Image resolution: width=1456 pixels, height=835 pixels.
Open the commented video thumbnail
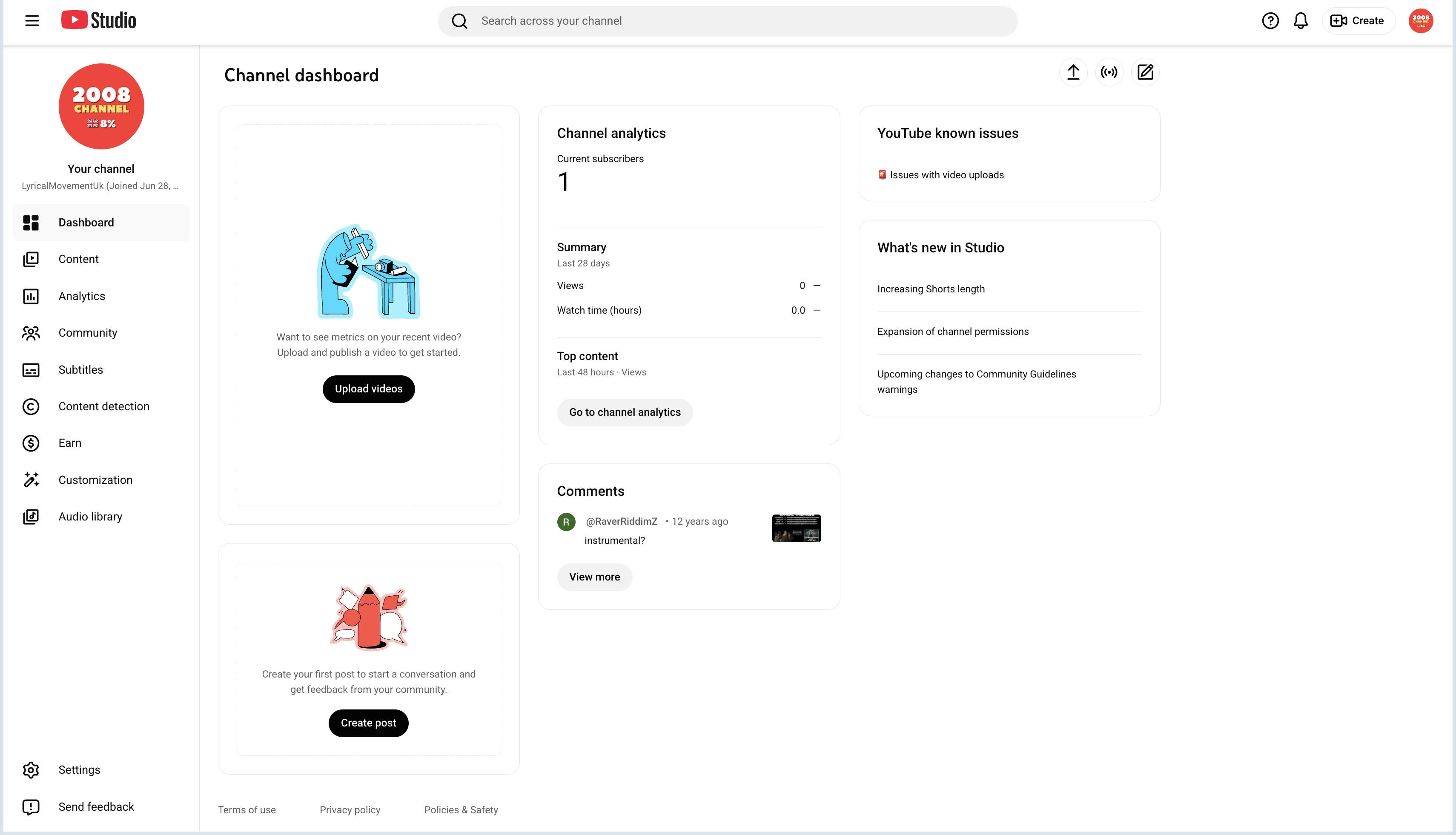point(796,528)
